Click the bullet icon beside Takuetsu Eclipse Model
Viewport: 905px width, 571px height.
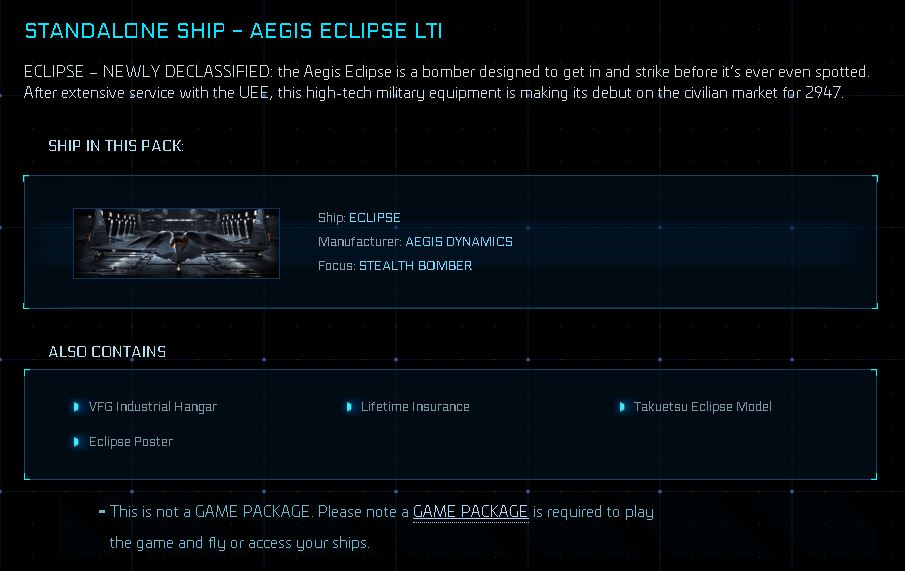tap(622, 407)
